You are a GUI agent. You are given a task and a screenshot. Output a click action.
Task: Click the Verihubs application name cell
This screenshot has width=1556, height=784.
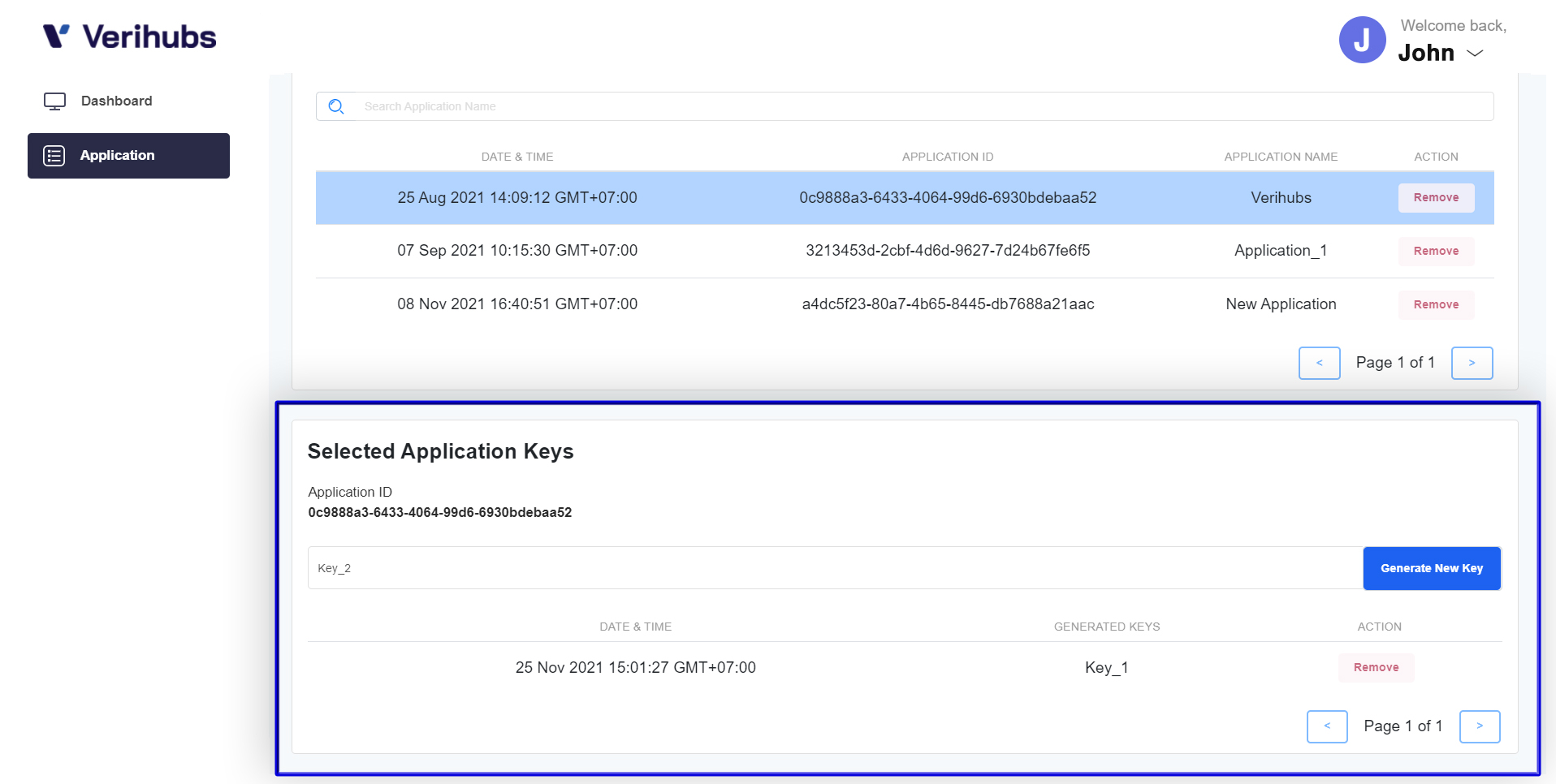[1281, 198]
